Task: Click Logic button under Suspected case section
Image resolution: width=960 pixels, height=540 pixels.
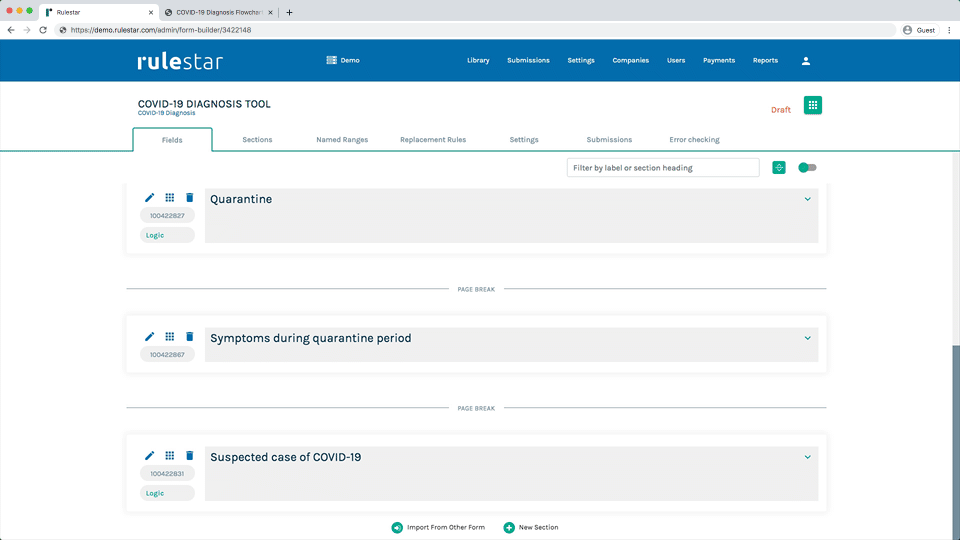Action: click(x=167, y=493)
